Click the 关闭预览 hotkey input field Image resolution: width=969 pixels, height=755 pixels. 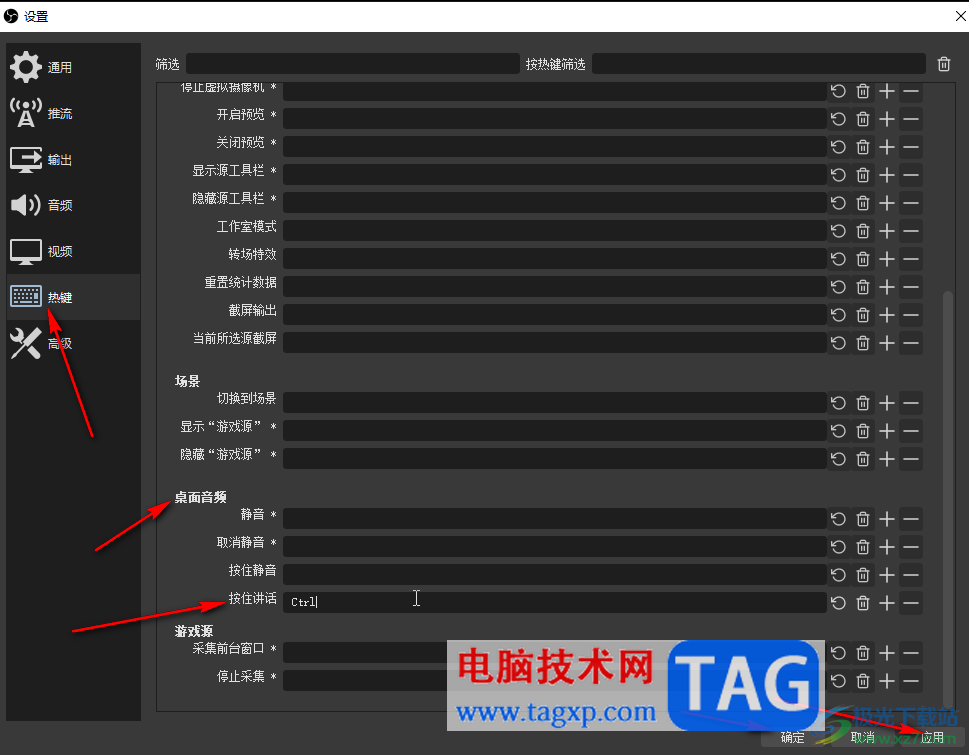554,147
